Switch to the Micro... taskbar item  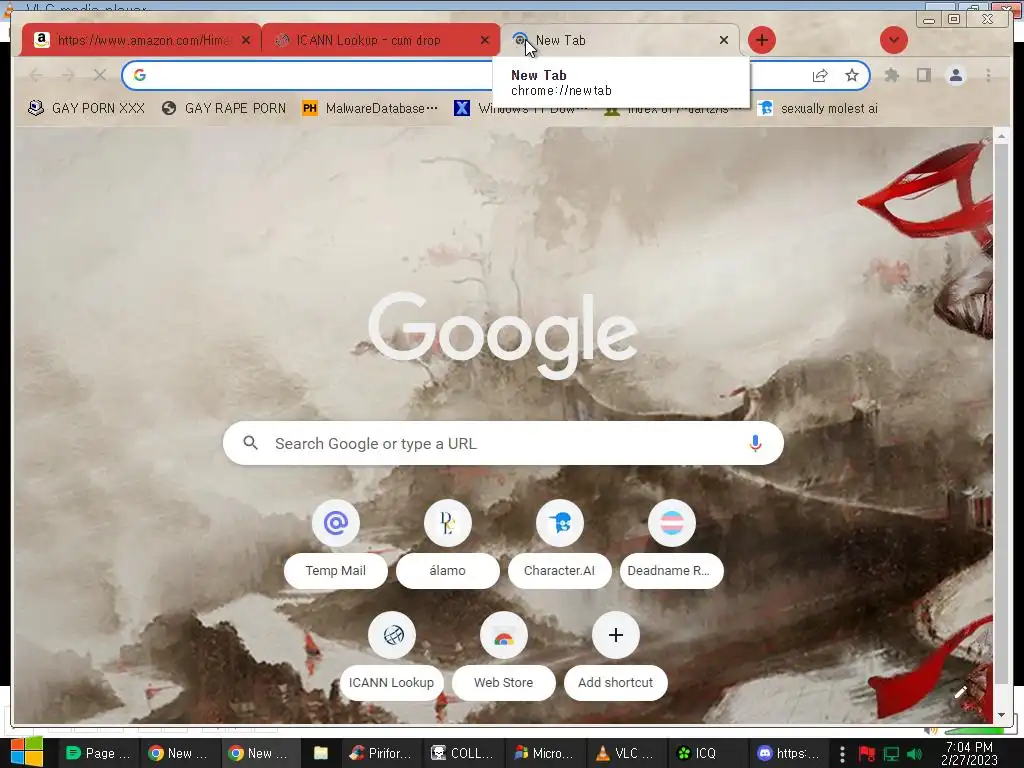tap(544, 753)
